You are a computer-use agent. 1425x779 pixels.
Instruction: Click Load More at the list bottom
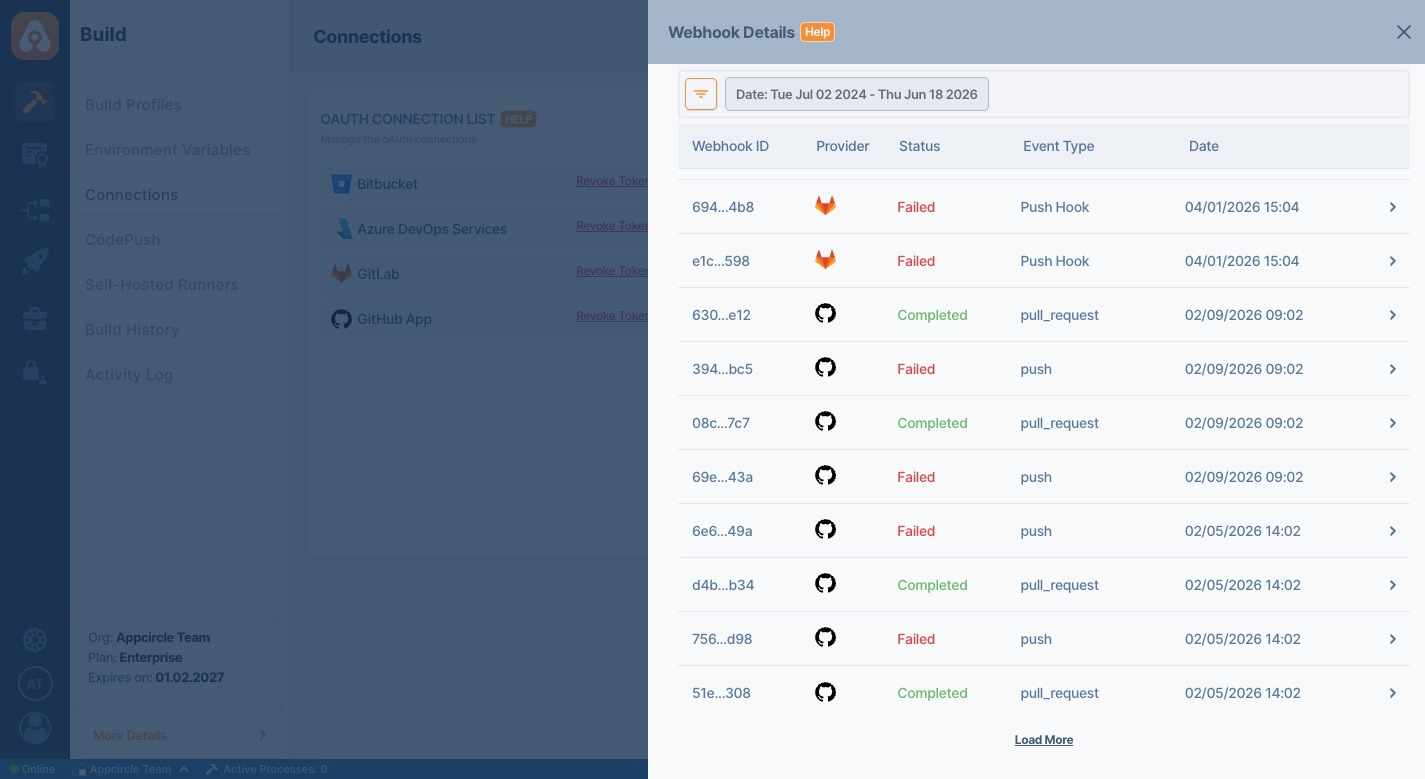(x=1044, y=740)
